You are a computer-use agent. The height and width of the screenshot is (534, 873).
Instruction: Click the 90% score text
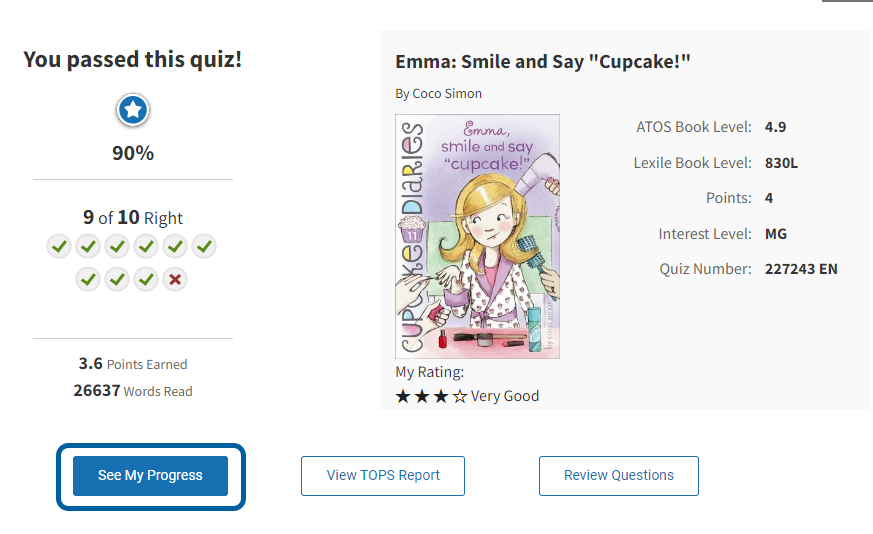(133, 153)
